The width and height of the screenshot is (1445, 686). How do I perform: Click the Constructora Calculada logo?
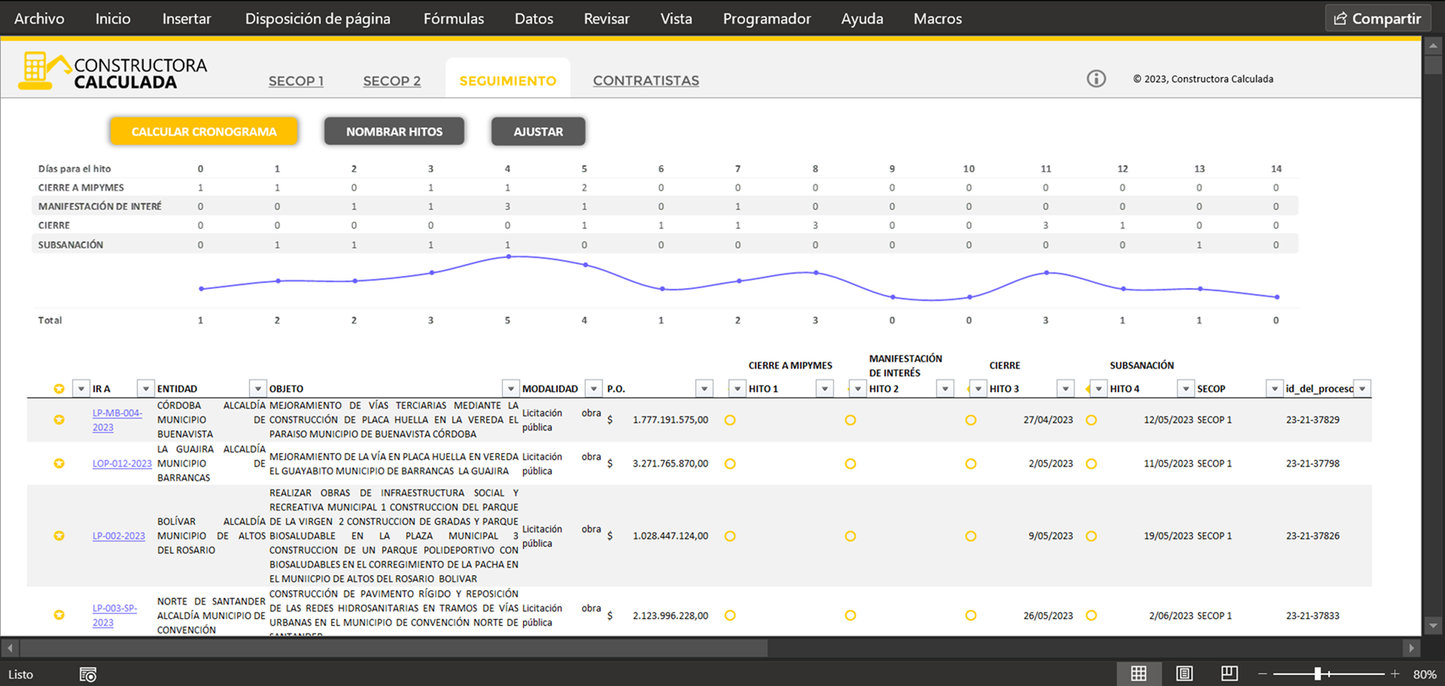pyautogui.click(x=113, y=72)
